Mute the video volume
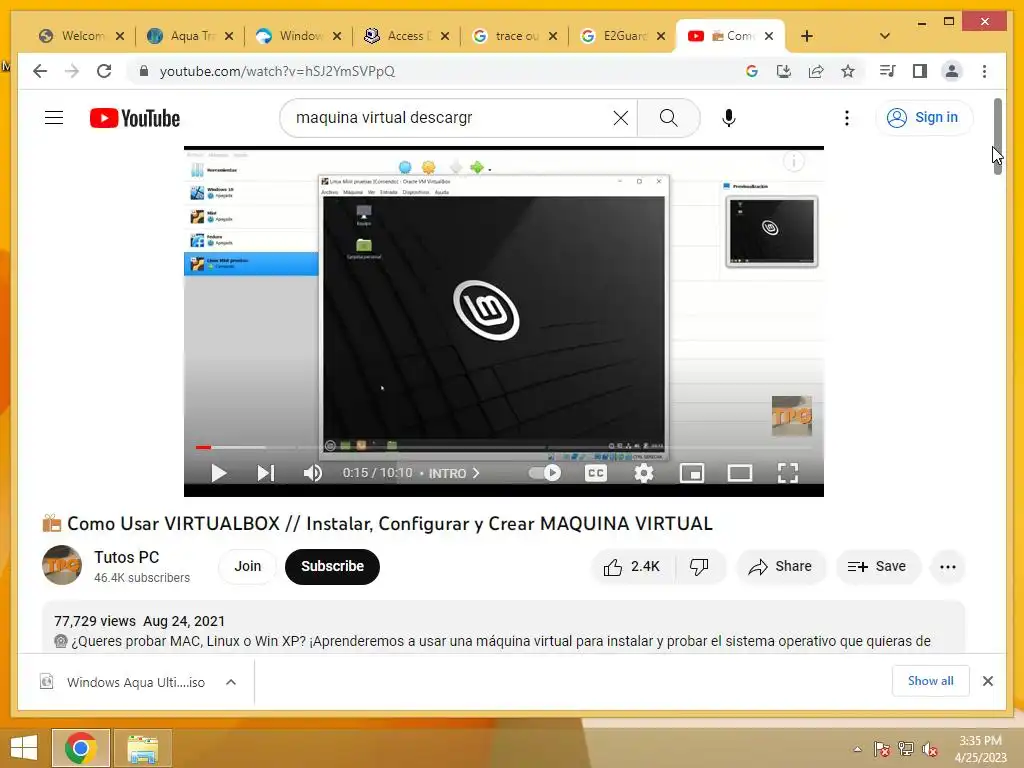Viewport: 1024px width, 768px height. click(313, 473)
